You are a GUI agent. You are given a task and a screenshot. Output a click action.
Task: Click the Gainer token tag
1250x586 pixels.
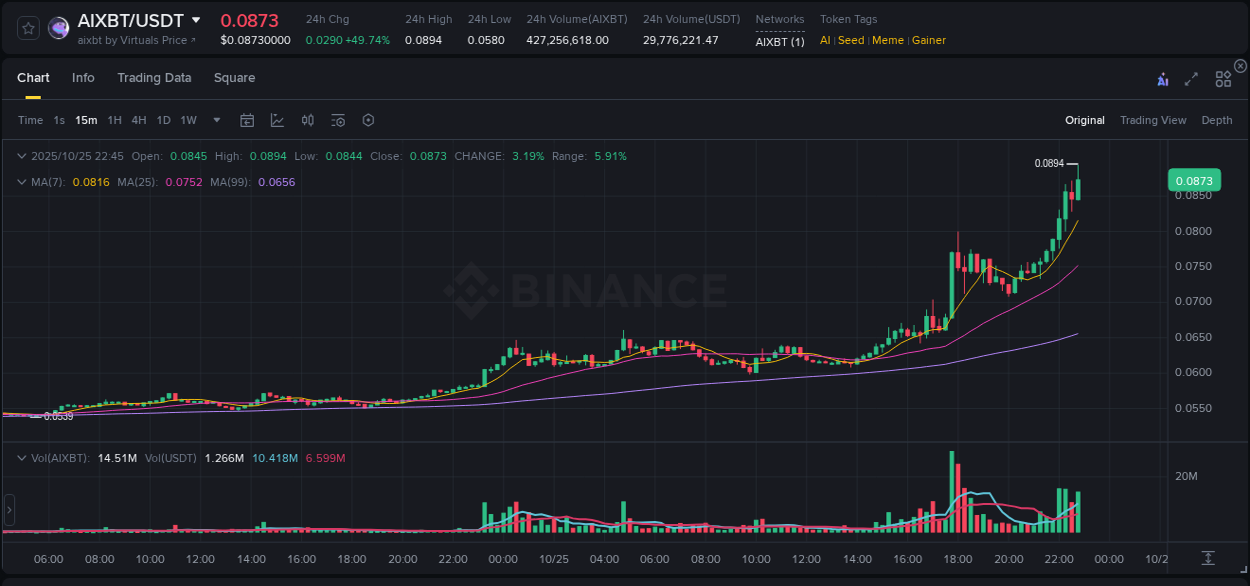929,40
